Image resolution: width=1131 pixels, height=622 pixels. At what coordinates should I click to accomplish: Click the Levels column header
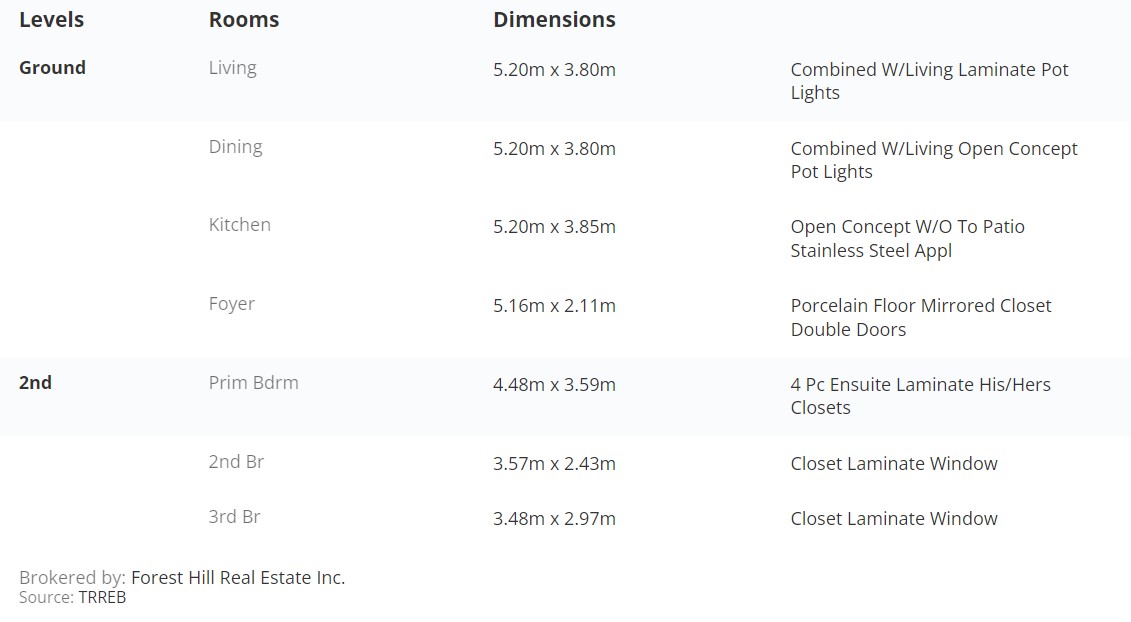pos(51,19)
